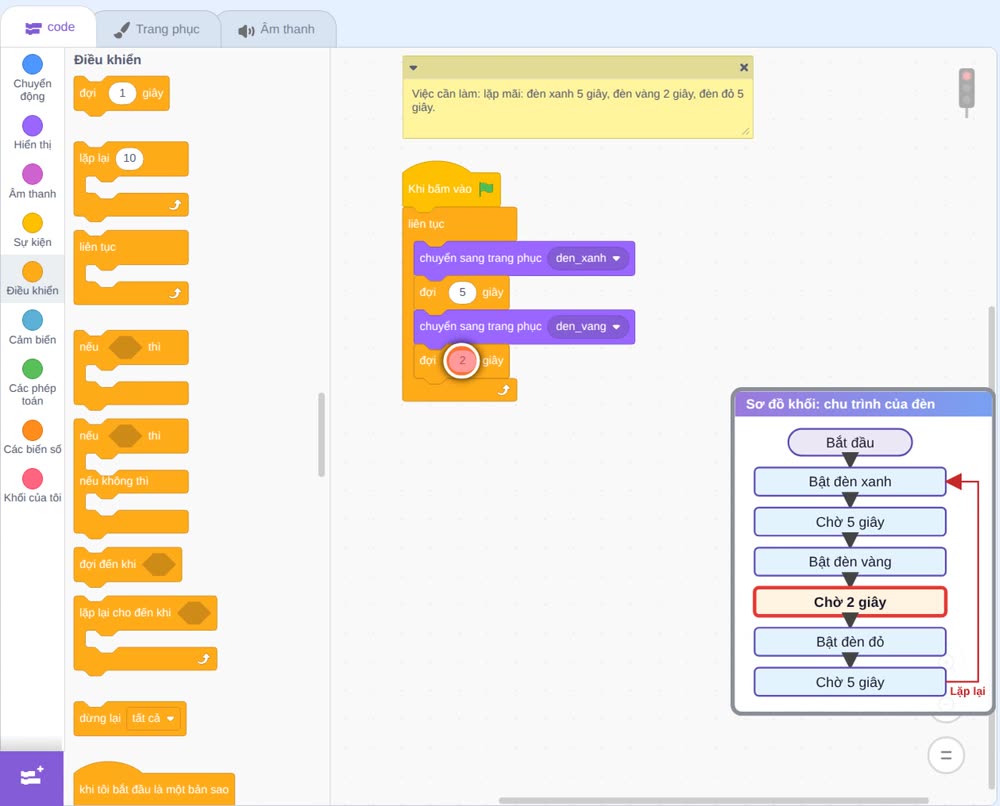This screenshot has width=1000, height=806.
Task: Click the 10 value in lặp lại block
Action: point(129,158)
